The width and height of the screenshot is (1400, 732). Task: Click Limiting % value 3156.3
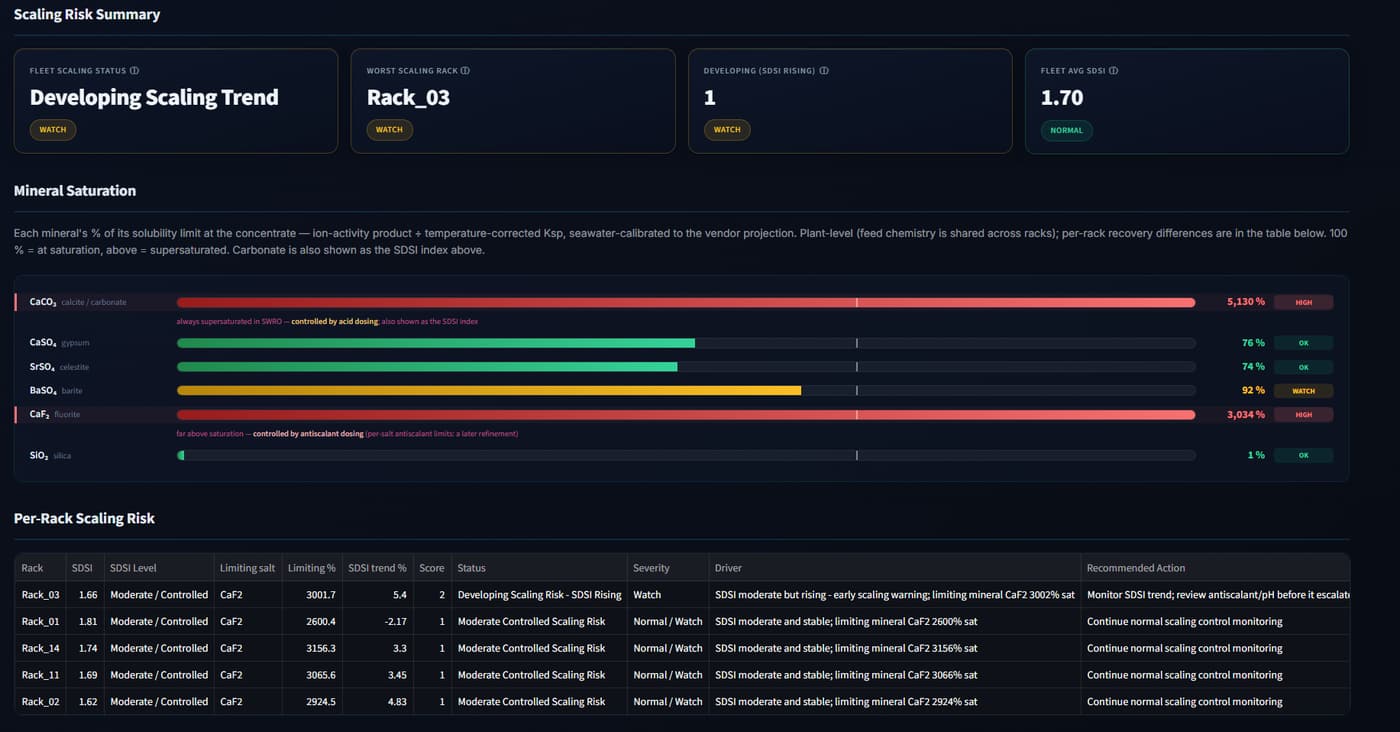pos(312,648)
